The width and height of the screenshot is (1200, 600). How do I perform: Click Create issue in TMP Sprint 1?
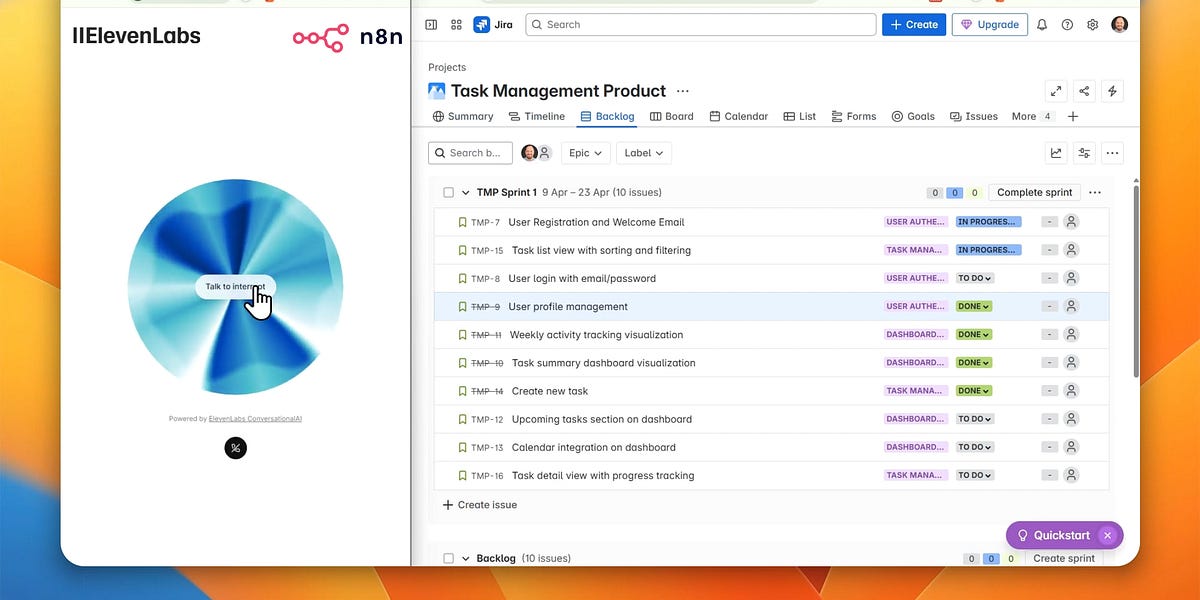pos(480,505)
